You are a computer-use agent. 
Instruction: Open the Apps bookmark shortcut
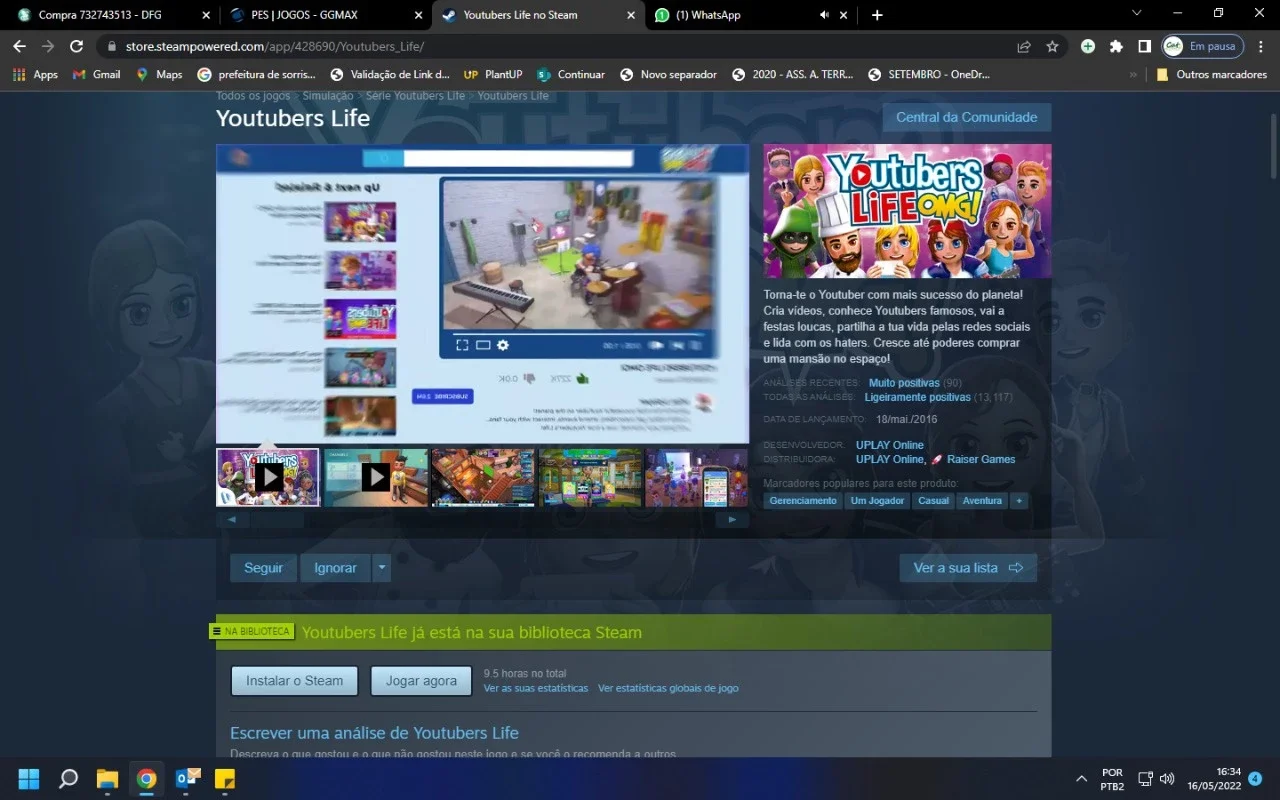[x=35, y=74]
